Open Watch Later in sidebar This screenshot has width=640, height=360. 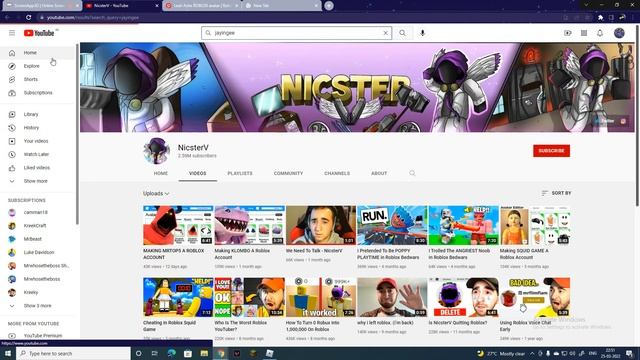click(x=38, y=154)
